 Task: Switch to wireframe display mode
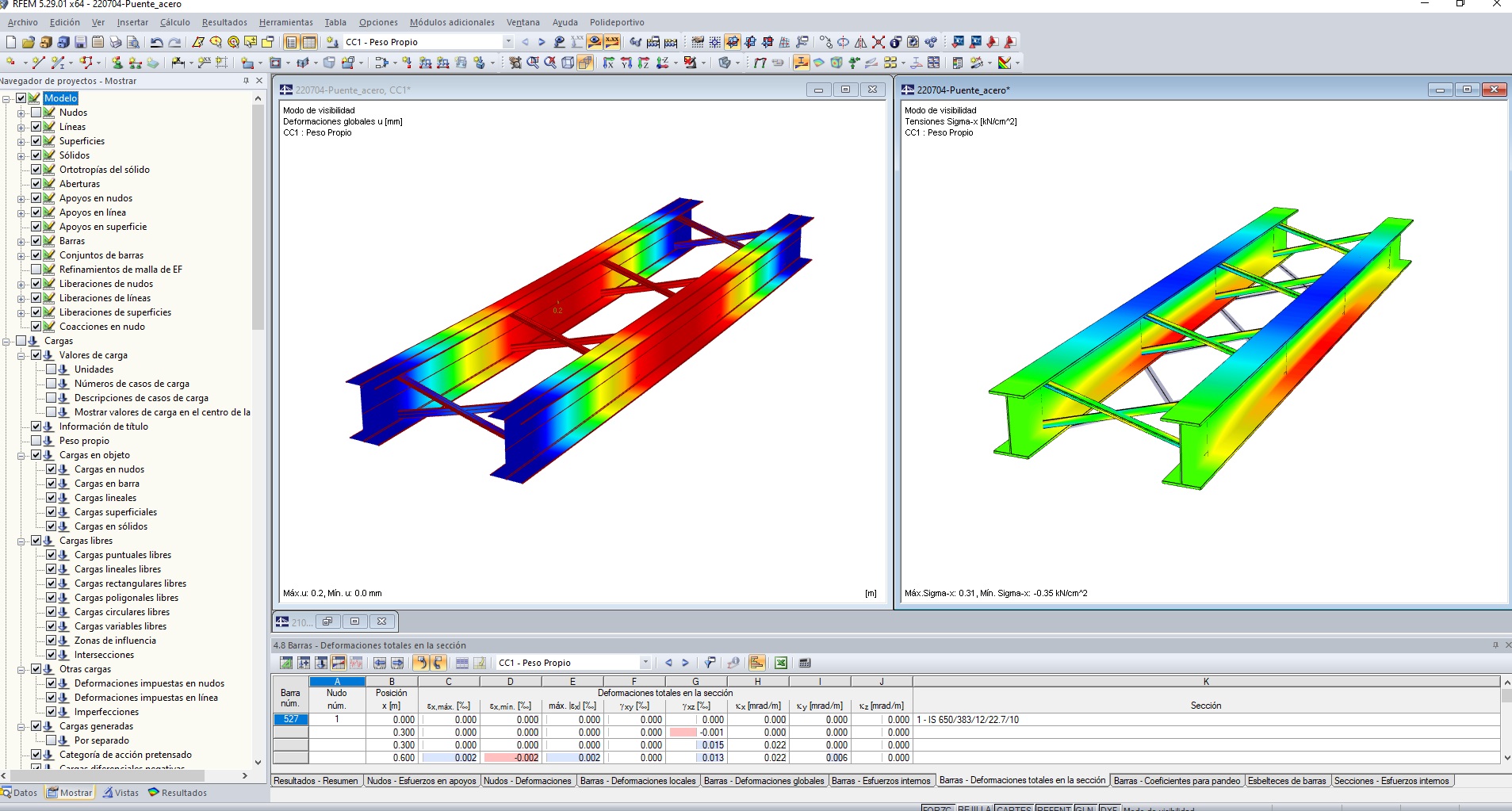(568, 63)
